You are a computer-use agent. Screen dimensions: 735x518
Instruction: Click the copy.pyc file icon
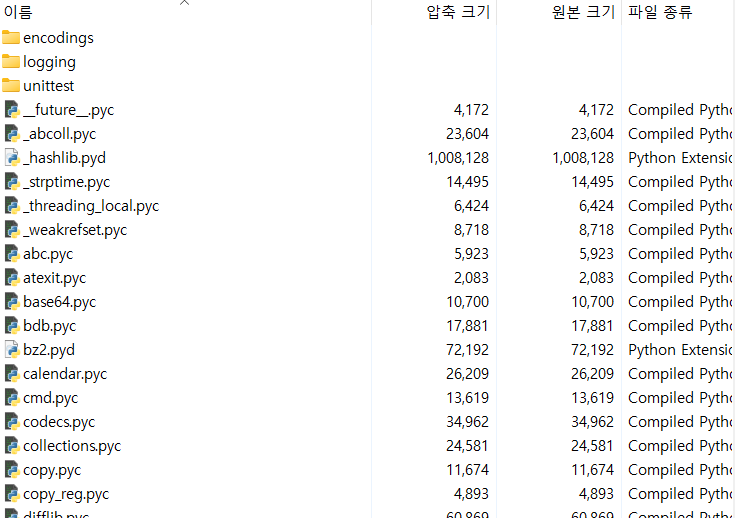(12, 470)
